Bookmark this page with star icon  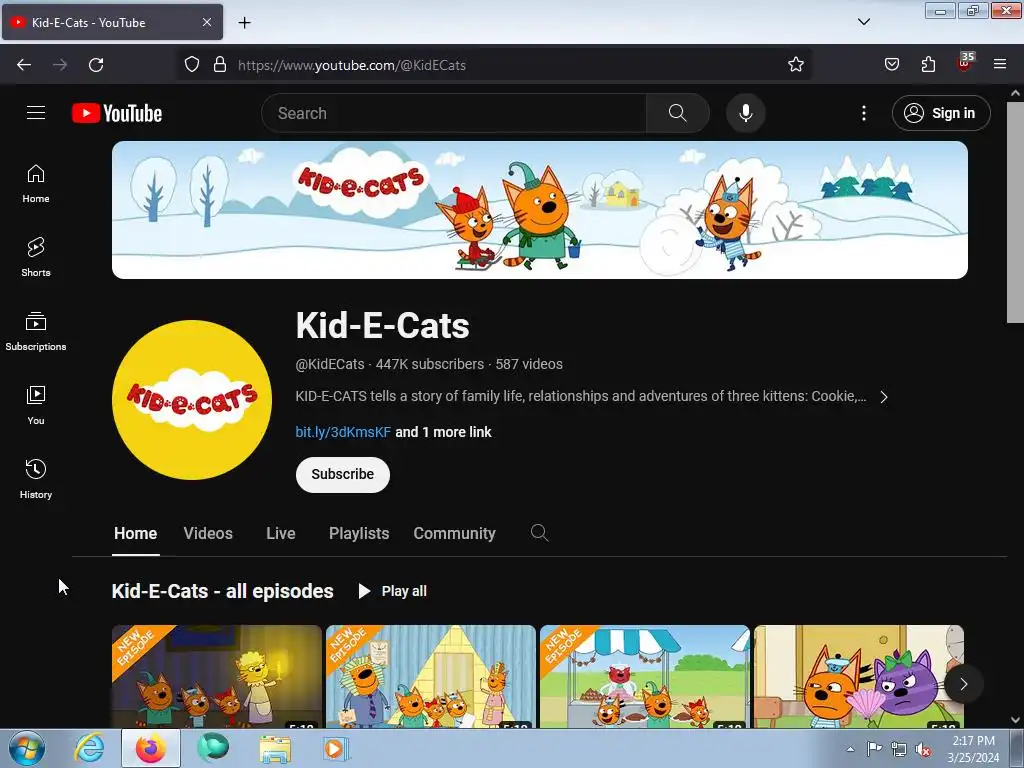[795, 65]
